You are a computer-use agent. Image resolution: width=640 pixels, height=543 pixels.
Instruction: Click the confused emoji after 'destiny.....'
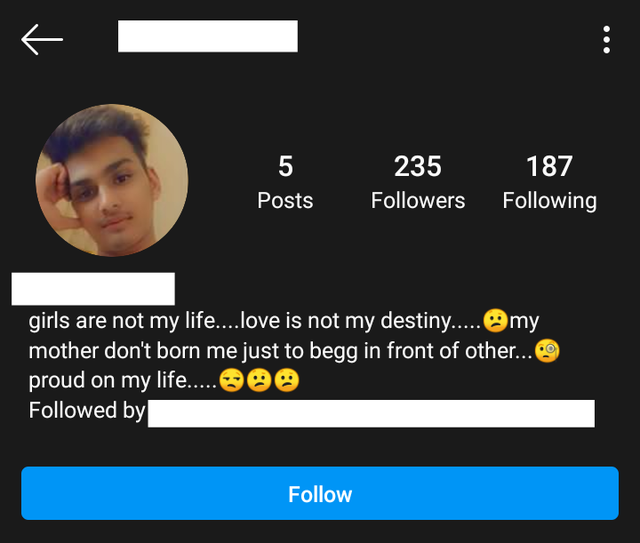coord(495,320)
